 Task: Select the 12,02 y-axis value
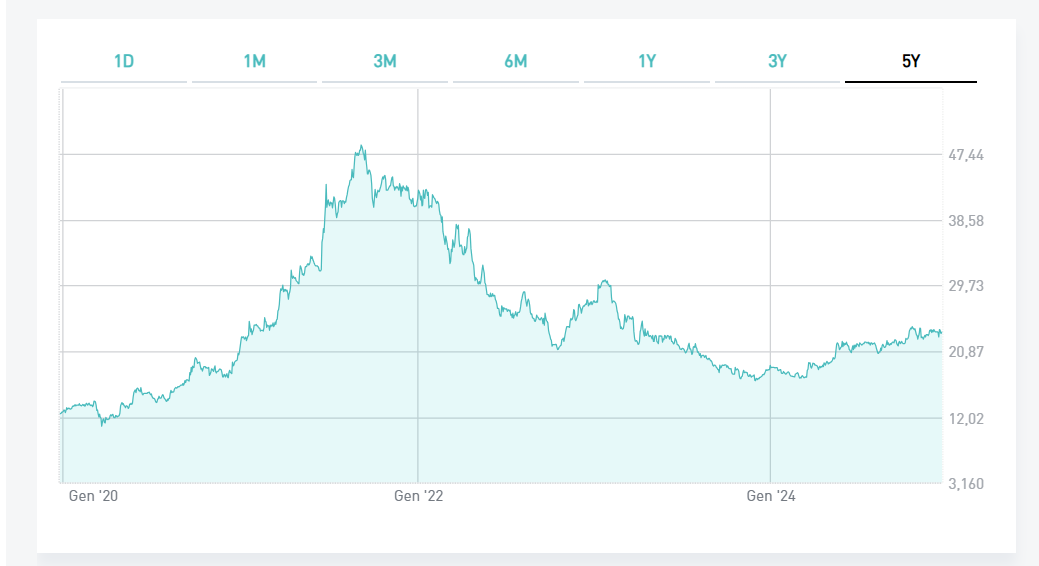tap(966, 418)
